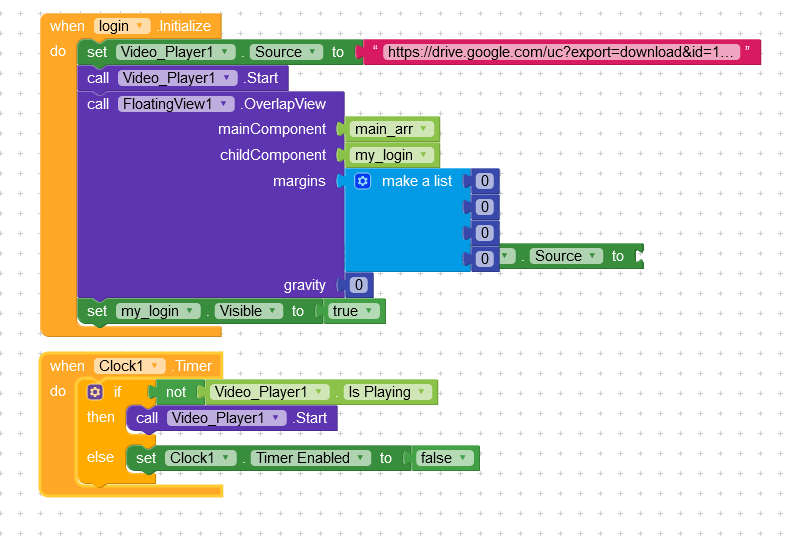The height and width of the screenshot is (540, 797).
Task: Edit second margin value 0 in list
Action: [484, 207]
